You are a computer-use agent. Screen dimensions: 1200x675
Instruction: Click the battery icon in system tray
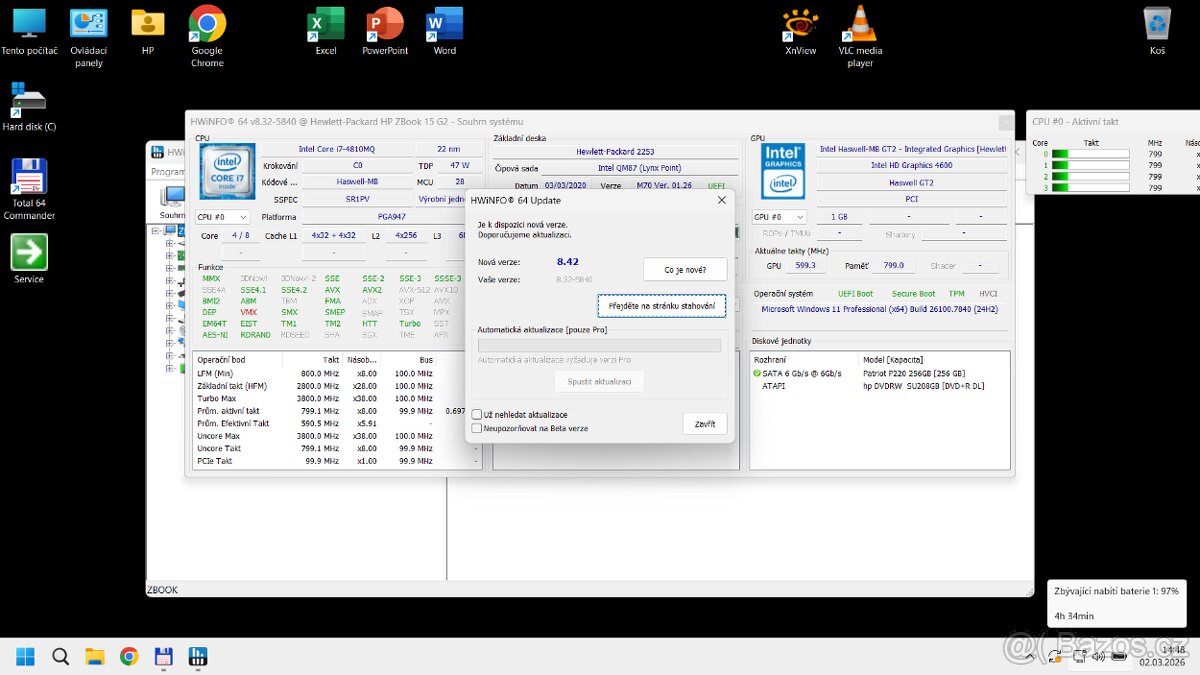click(1118, 657)
